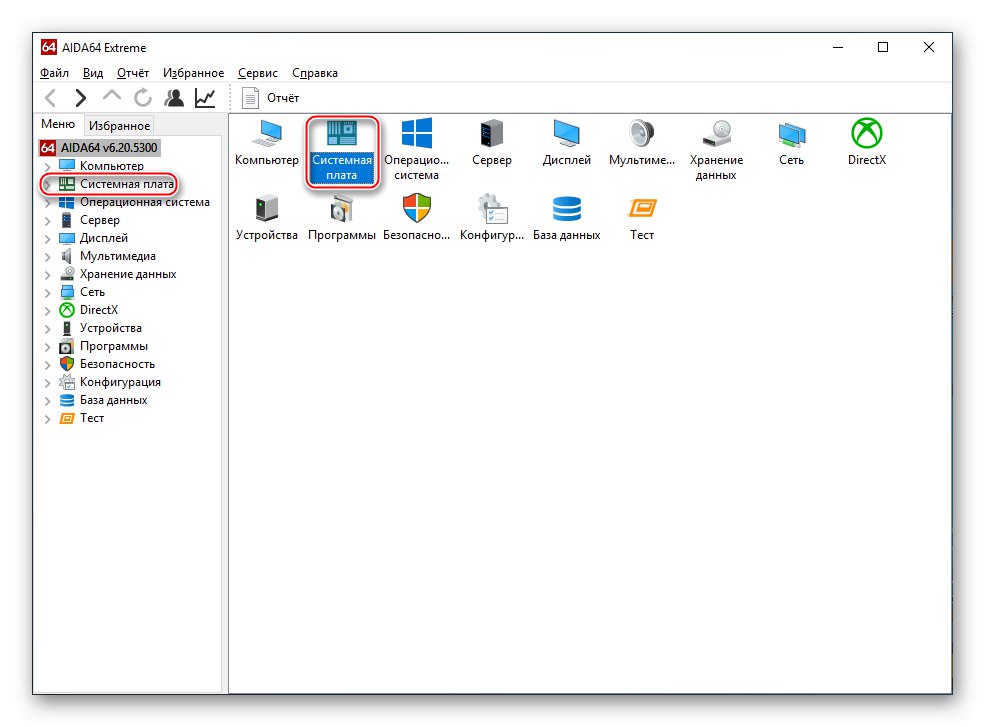The height and width of the screenshot is (727, 985).
Task: Expand the Сервер tree node arrow
Action: 48,221
